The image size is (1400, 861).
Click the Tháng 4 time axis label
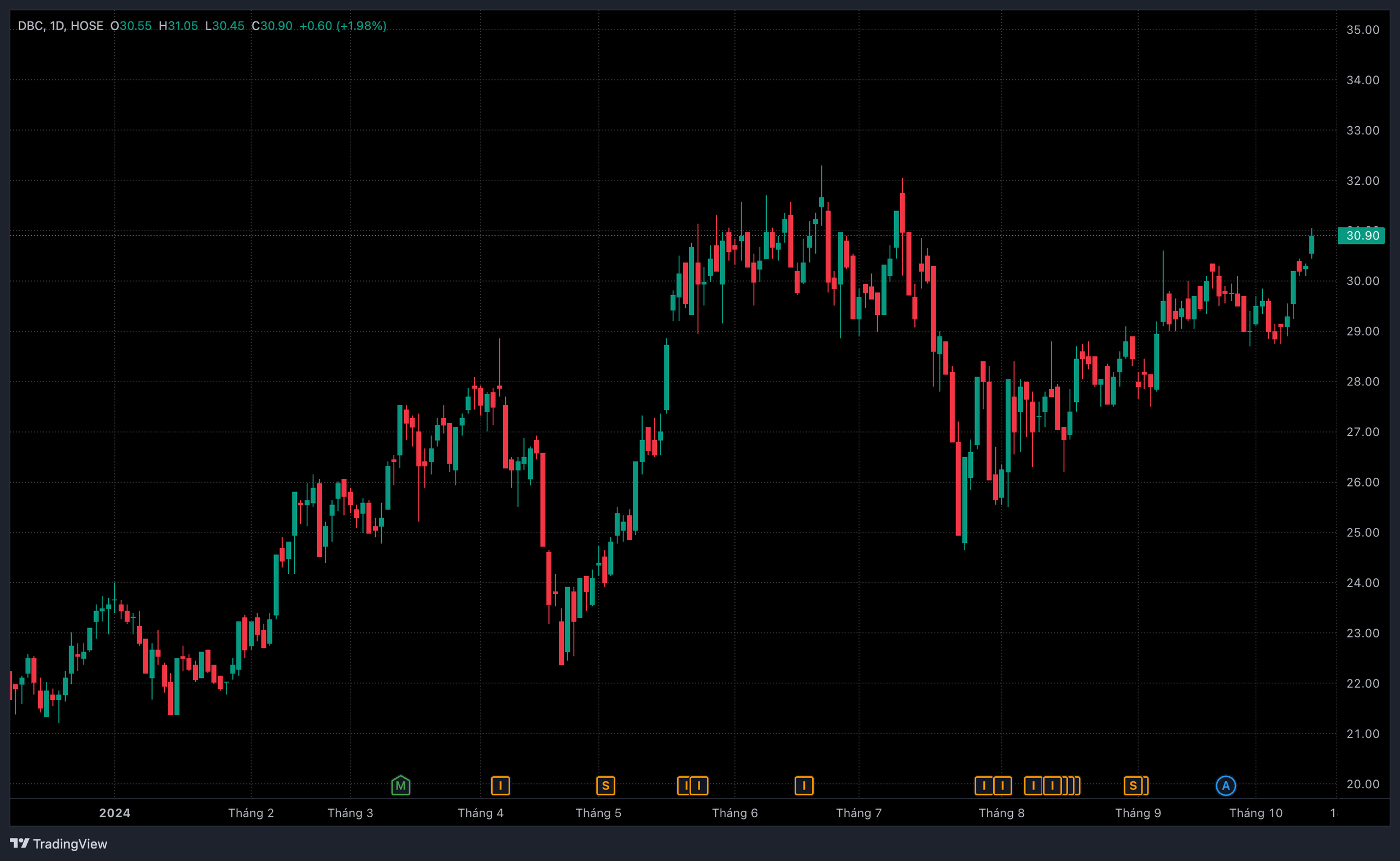(x=481, y=812)
